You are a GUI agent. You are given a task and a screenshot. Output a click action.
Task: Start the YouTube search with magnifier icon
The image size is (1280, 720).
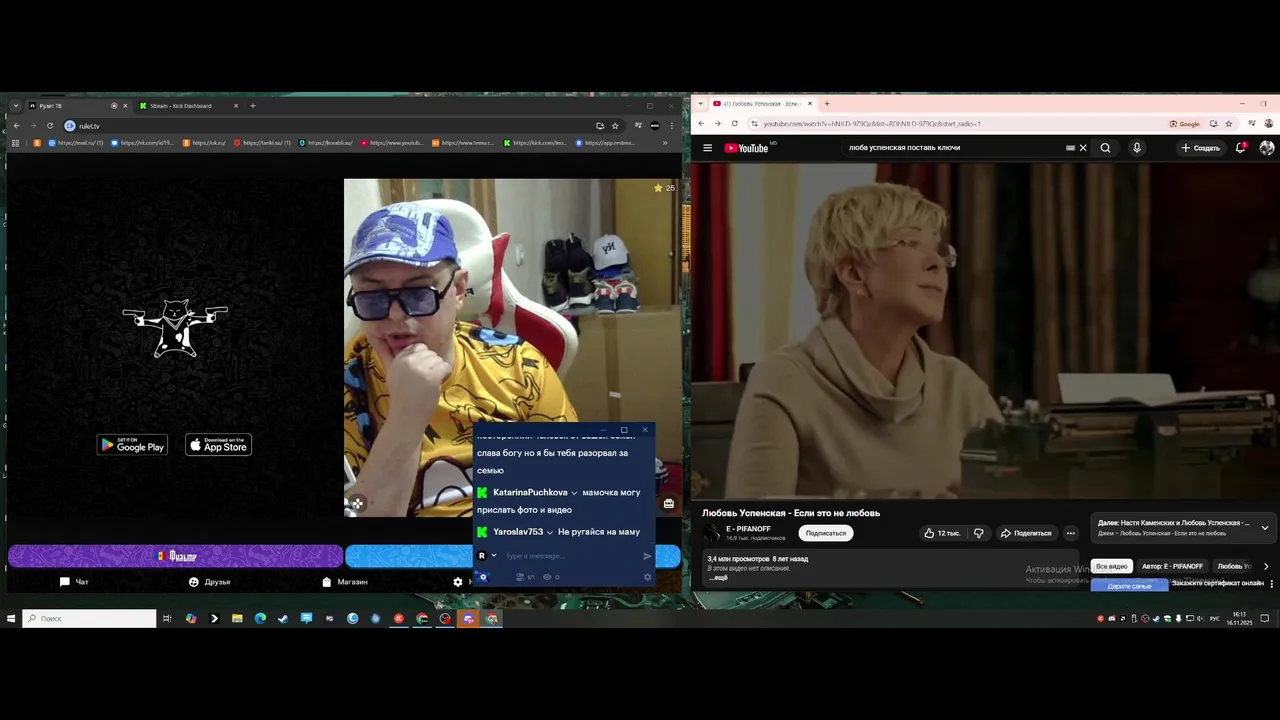click(1105, 148)
